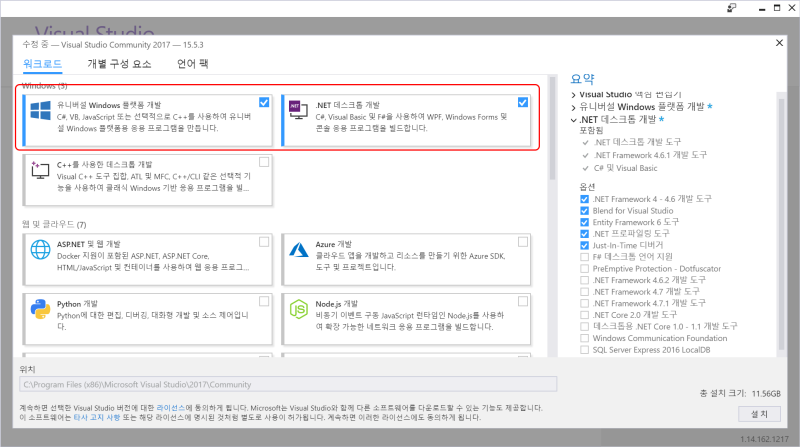Click the total install size 11.56GB text
Screen dimensions: 800x447
(x=740, y=393)
